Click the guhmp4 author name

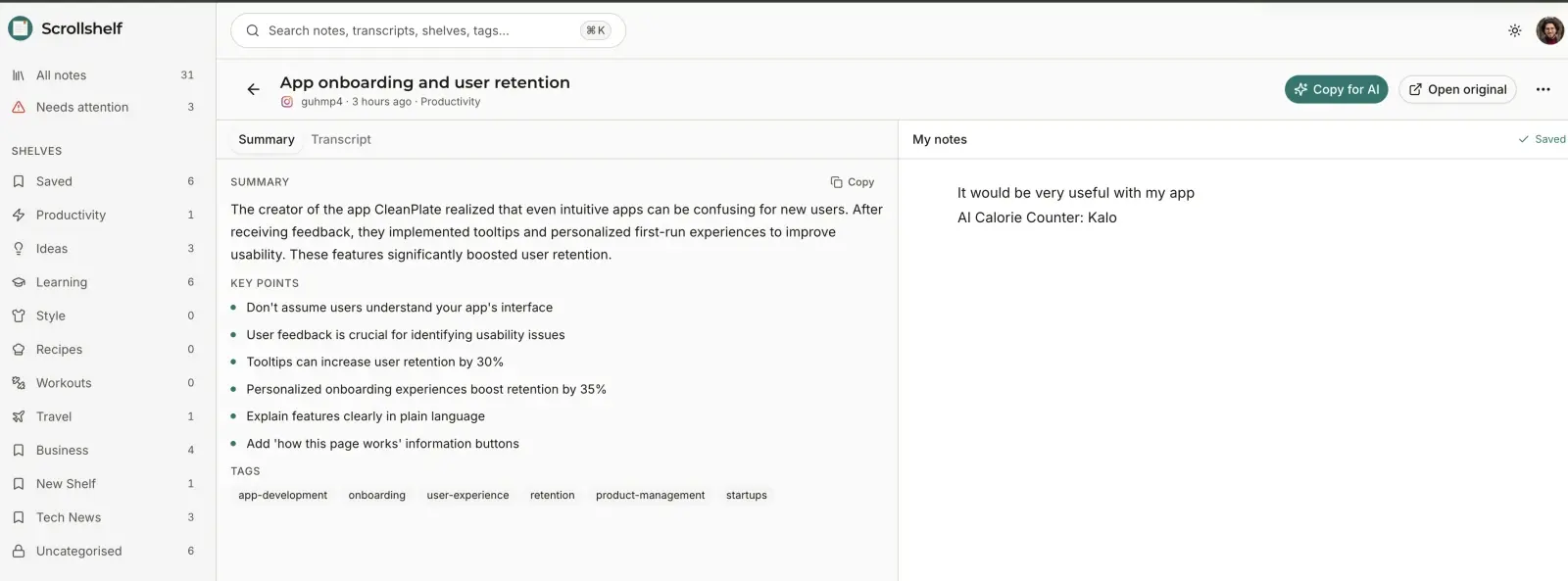click(x=321, y=102)
